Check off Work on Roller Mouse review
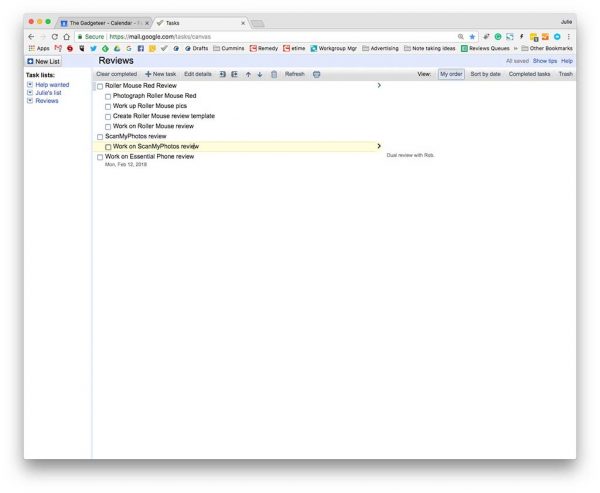Image resolution: width=600 pixels, height=493 pixels. (108, 127)
